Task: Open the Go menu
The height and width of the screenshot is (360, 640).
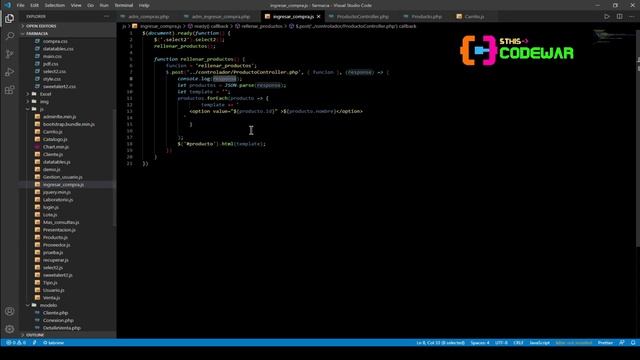Action: [91, 5]
